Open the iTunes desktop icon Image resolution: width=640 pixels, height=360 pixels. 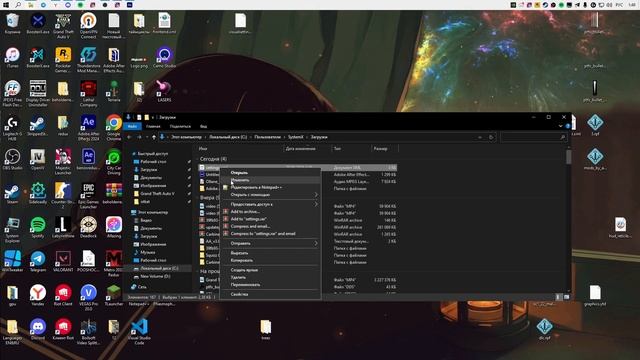[12, 57]
